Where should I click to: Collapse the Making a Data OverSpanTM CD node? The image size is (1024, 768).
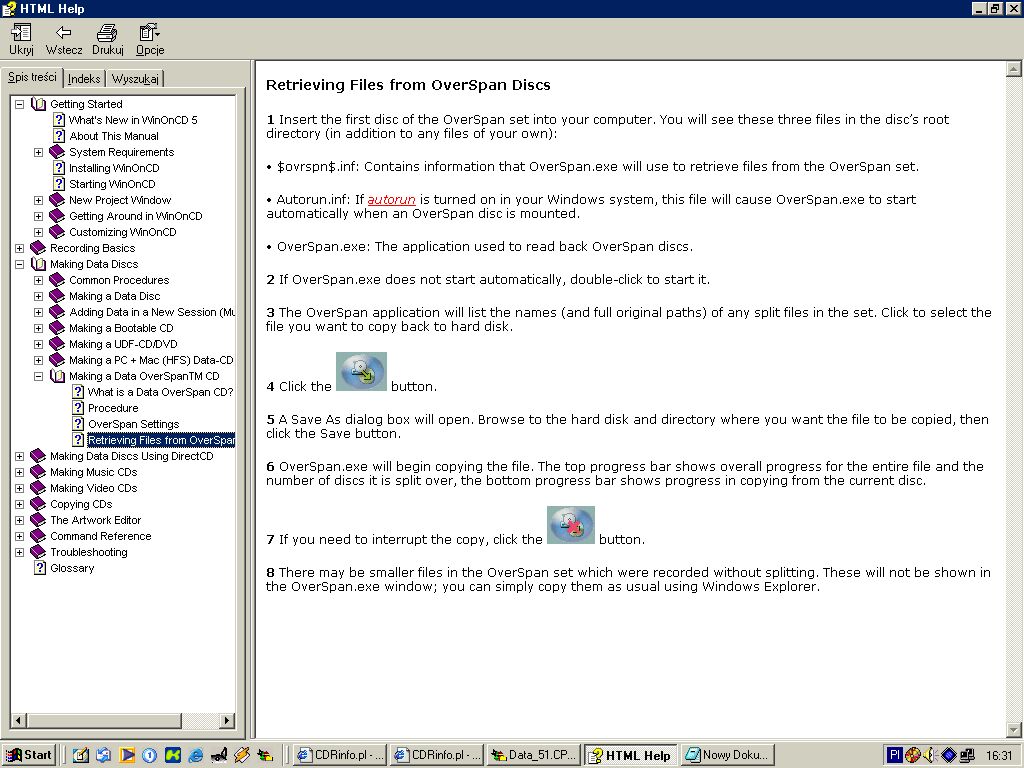click(39, 376)
